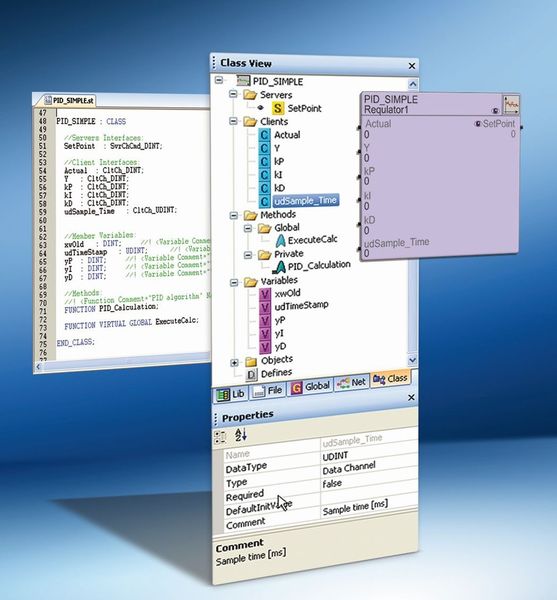This screenshot has height=600, width=557.
Task: Click the Clients folder icon
Action: 250,121
